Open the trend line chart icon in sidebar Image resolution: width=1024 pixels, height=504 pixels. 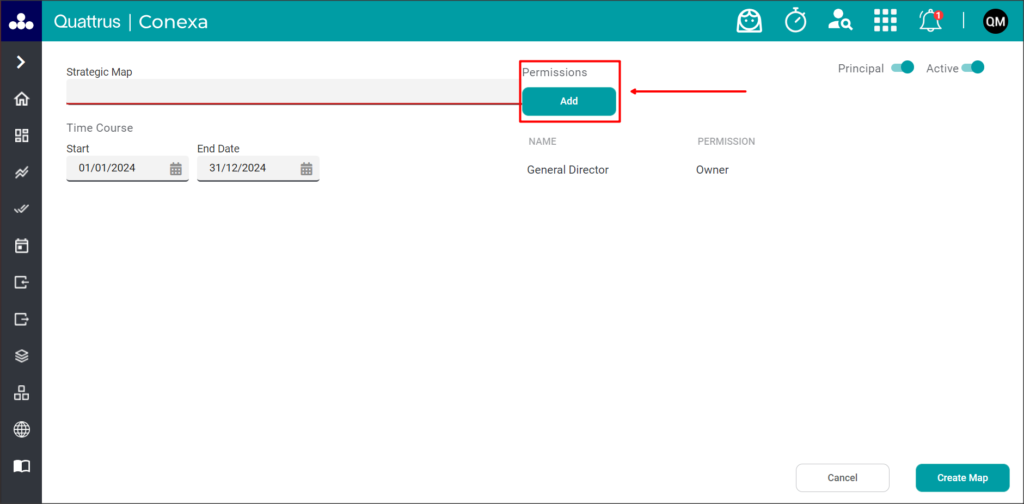[x=22, y=172]
